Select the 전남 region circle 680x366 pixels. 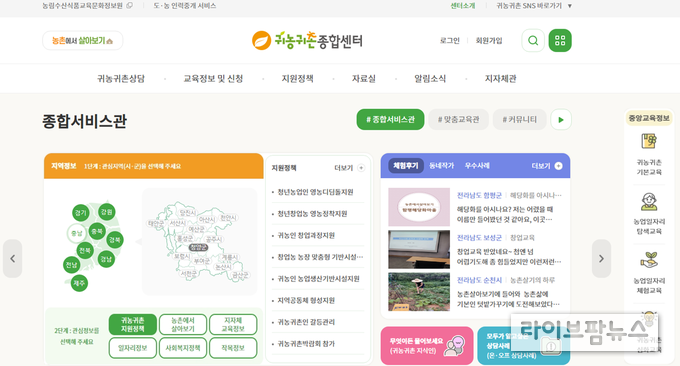[72, 265]
